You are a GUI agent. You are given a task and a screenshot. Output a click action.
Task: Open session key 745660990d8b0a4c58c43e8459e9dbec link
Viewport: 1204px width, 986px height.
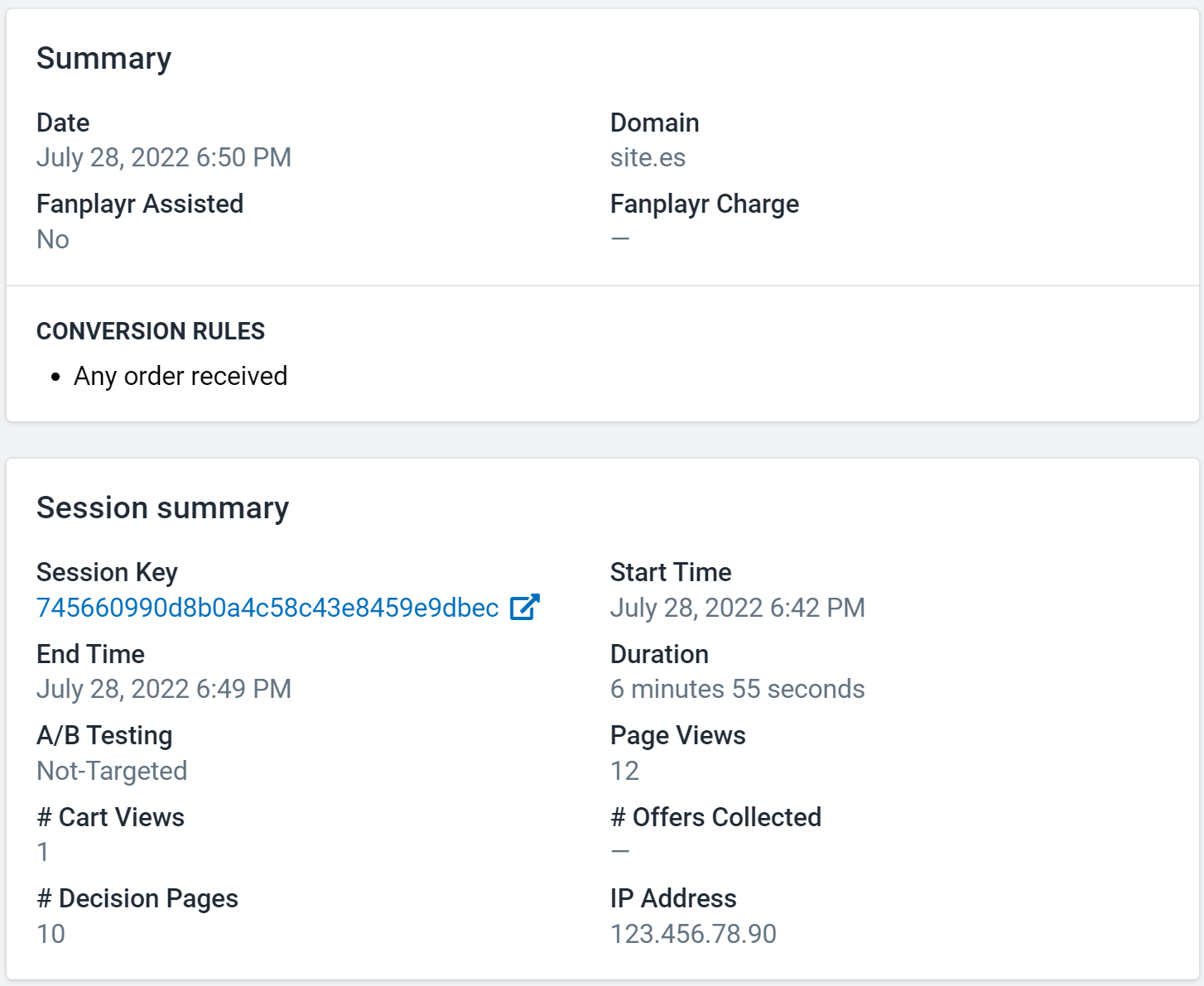267,608
